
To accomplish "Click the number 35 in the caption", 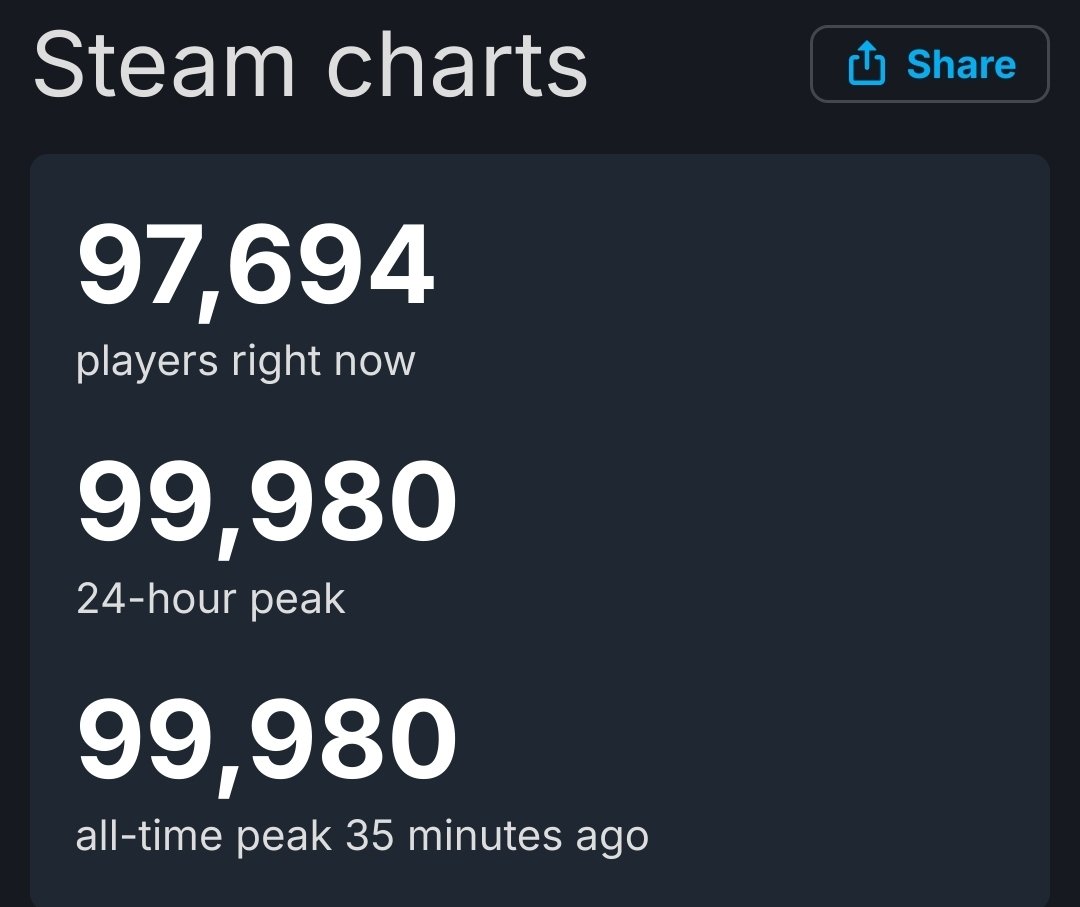I will point(370,835).
